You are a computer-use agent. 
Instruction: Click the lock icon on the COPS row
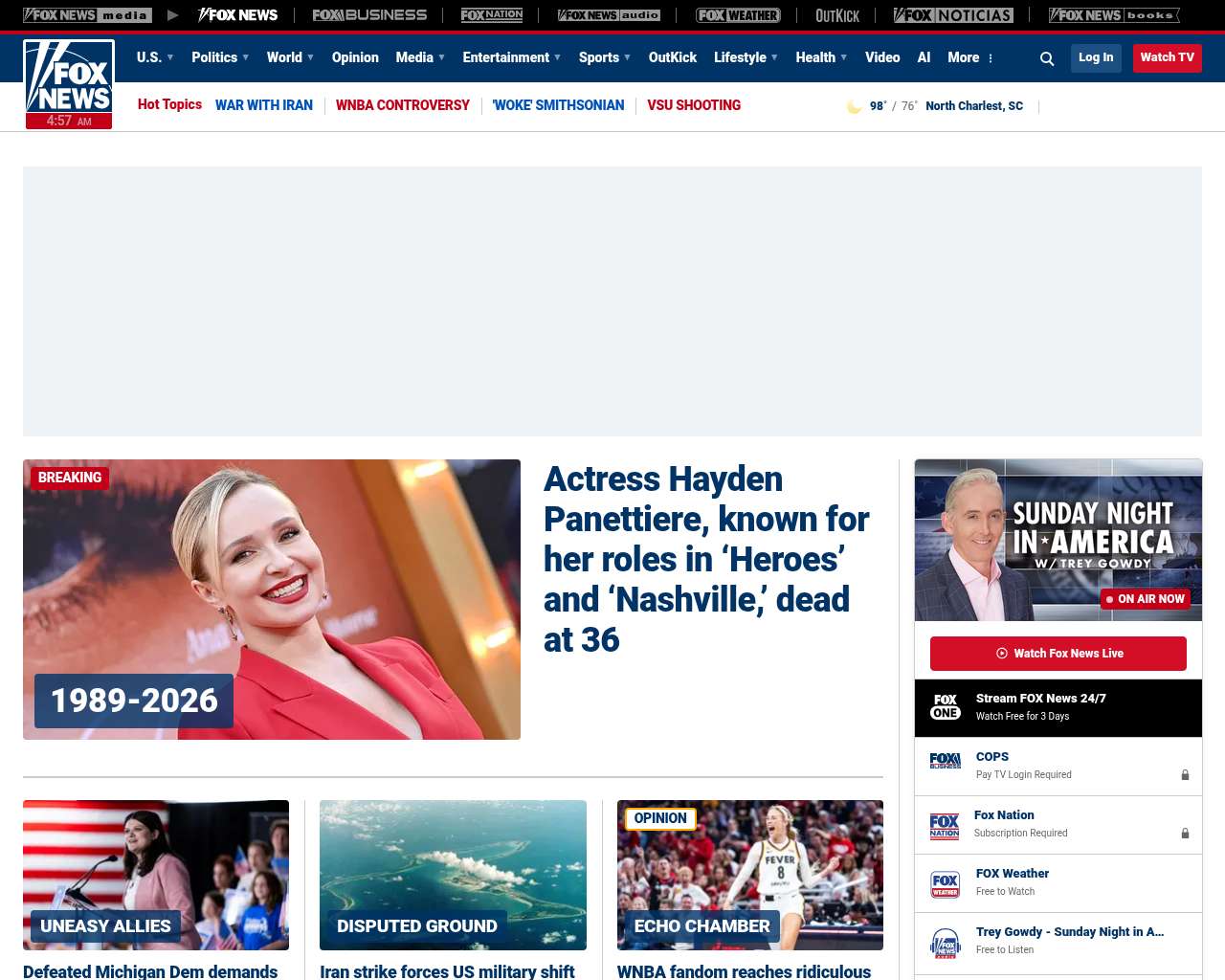[x=1185, y=775]
